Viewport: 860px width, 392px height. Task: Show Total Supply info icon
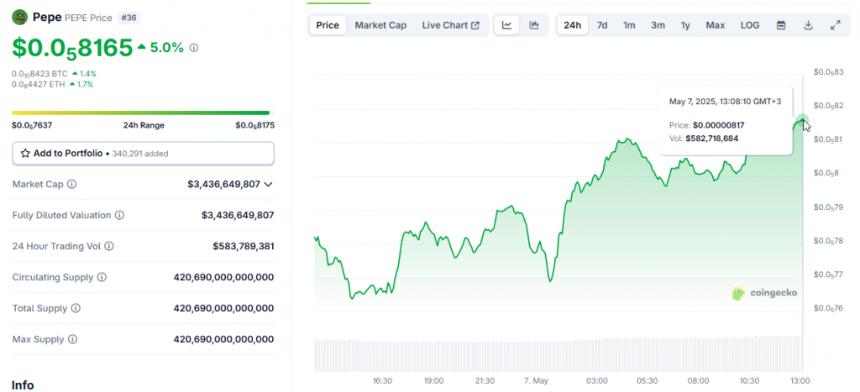[x=76, y=308]
